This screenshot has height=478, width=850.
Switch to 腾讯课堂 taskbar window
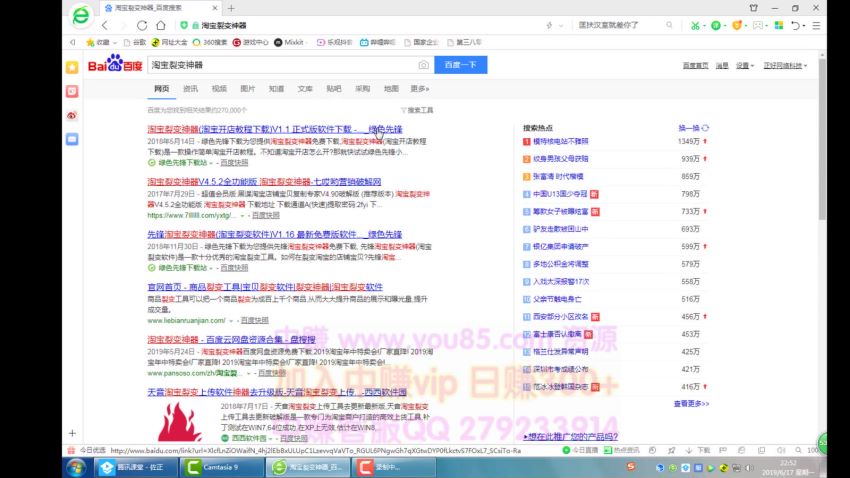click(136, 467)
